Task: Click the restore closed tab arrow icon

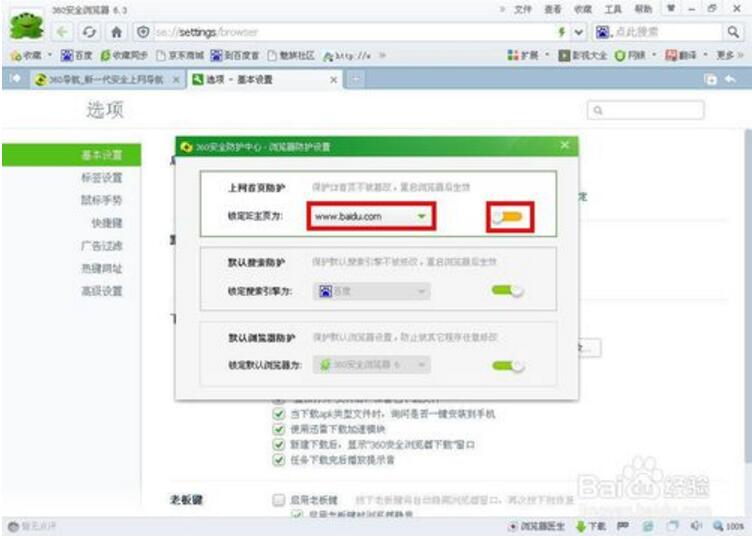Action: 730,79
